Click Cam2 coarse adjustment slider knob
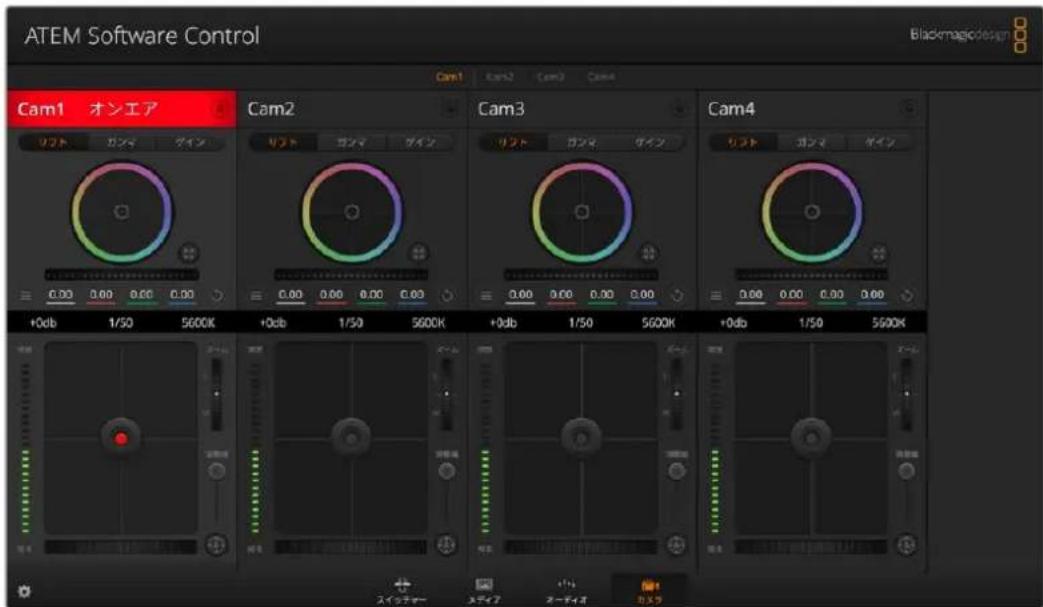This screenshot has height=607, width=1043. coord(446,471)
